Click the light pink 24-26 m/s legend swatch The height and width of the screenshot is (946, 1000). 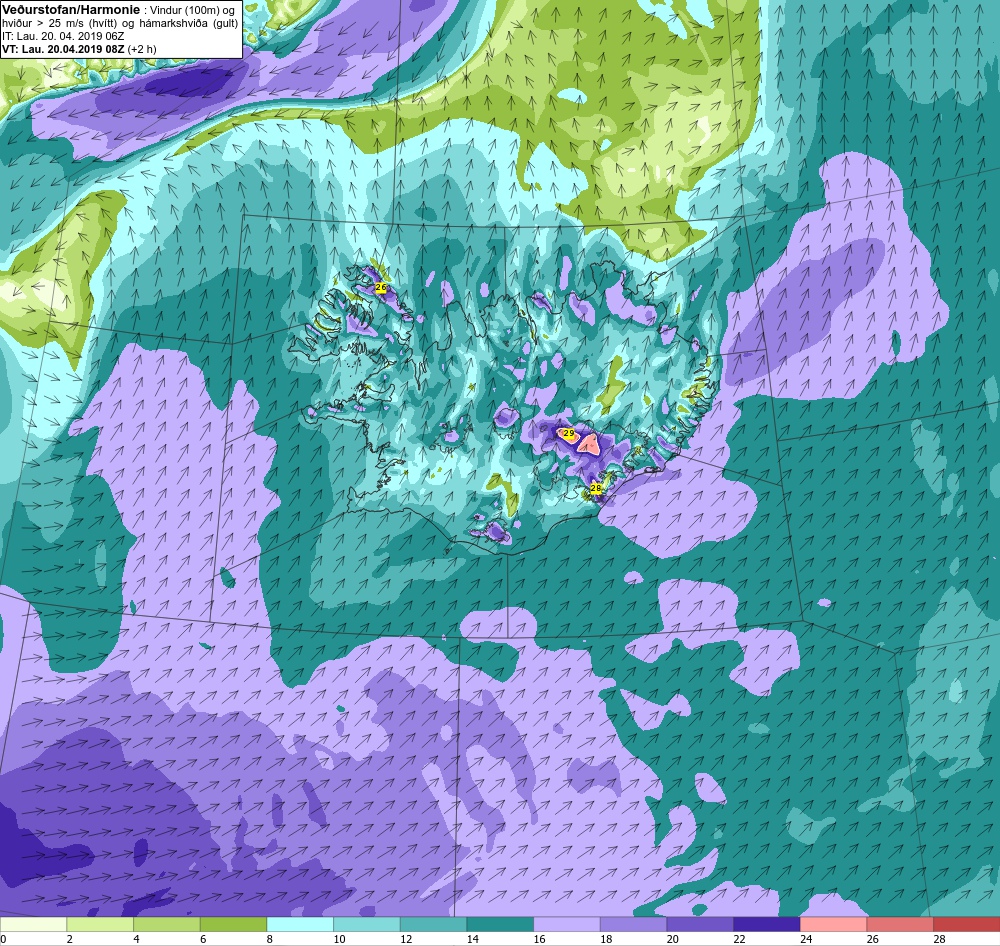click(833, 924)
